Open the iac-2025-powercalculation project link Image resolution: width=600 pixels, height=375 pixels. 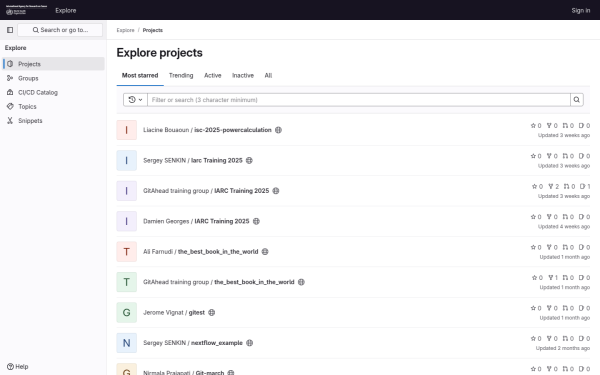coord(207,130)
